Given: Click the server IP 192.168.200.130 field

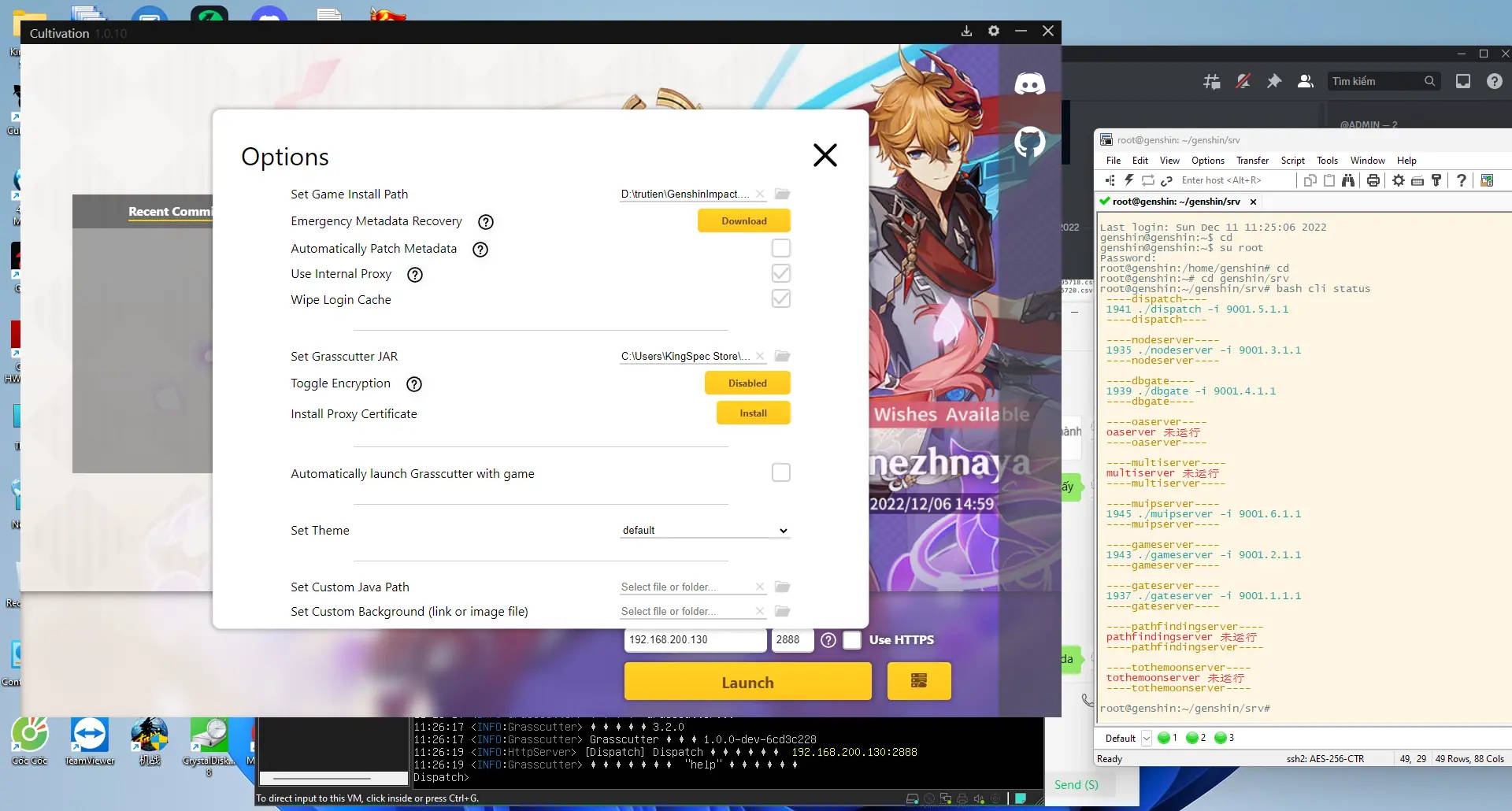Looking at the screenshot, I should click(695, 640).
